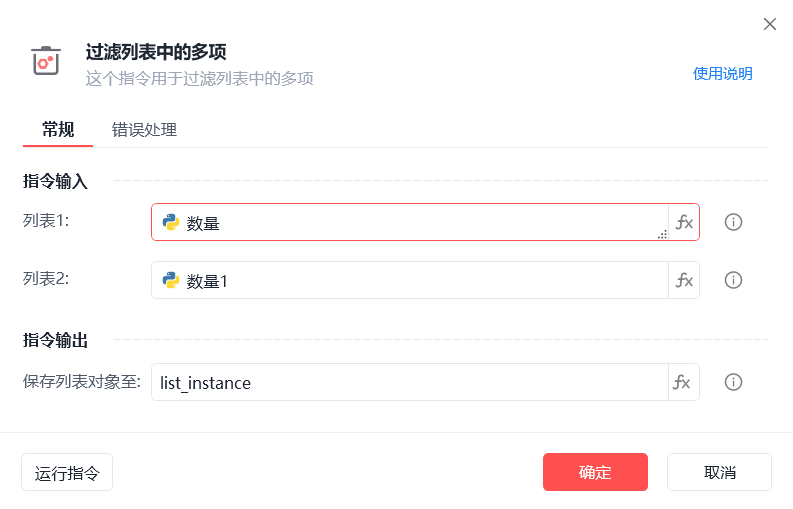This screenshot has width=793, height=509.
Task: Click the Python icon in 列表2 field
Action: click(x=171, y=280)
